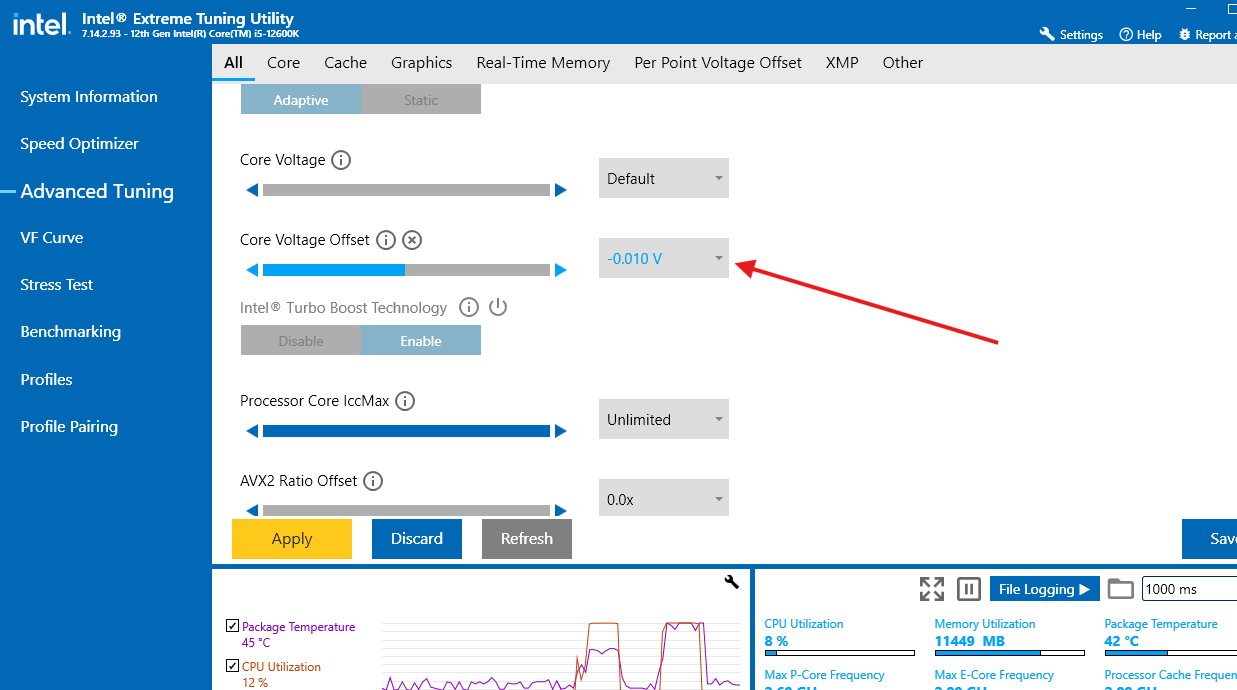The width and height of the screenshot is (1237, 690).
Task: Open the AVX2 Ratio Offset 0.0x dropdown
Action: [664, 498]
